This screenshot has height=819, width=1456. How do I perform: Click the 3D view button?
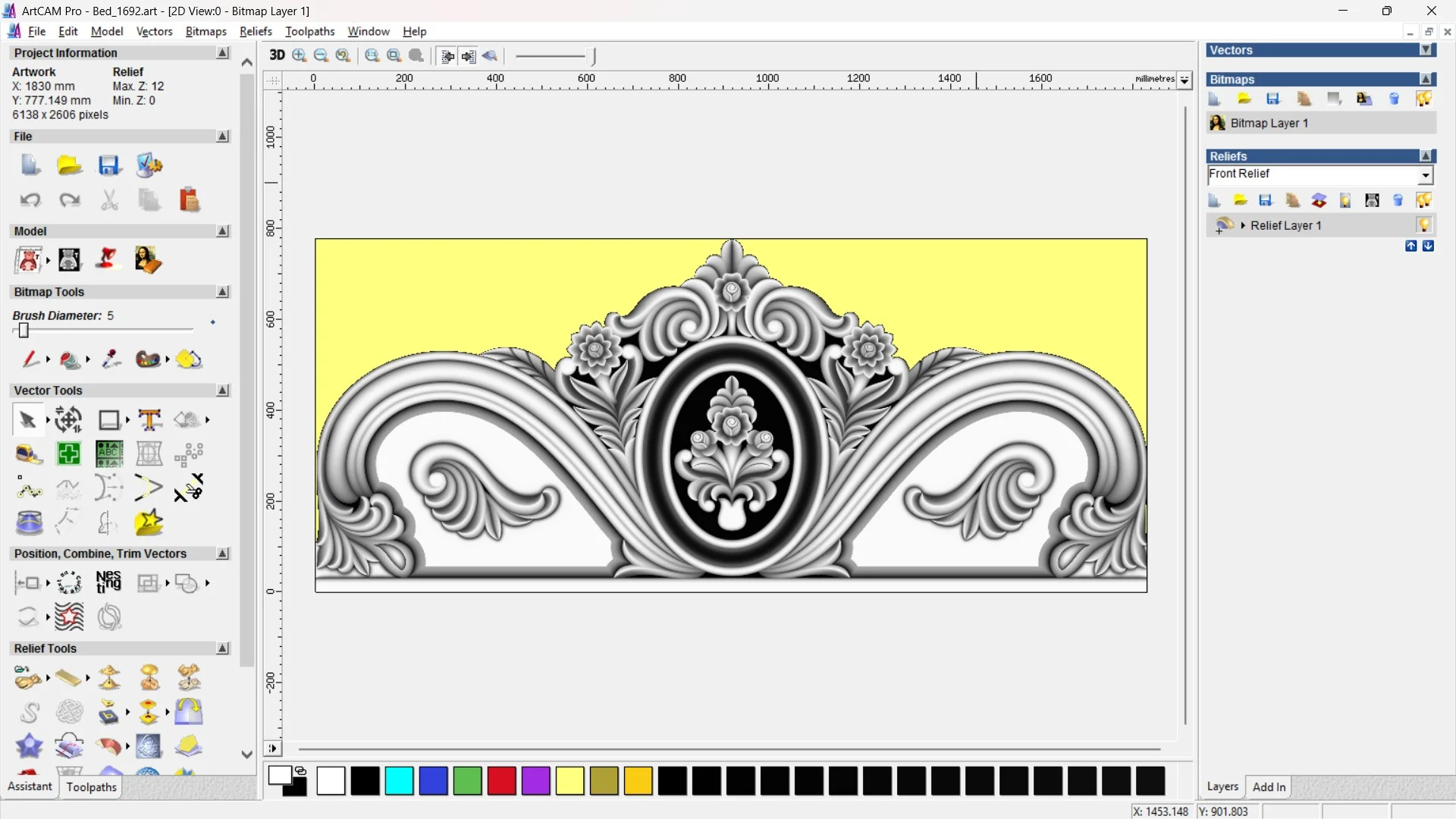[277, 55]
